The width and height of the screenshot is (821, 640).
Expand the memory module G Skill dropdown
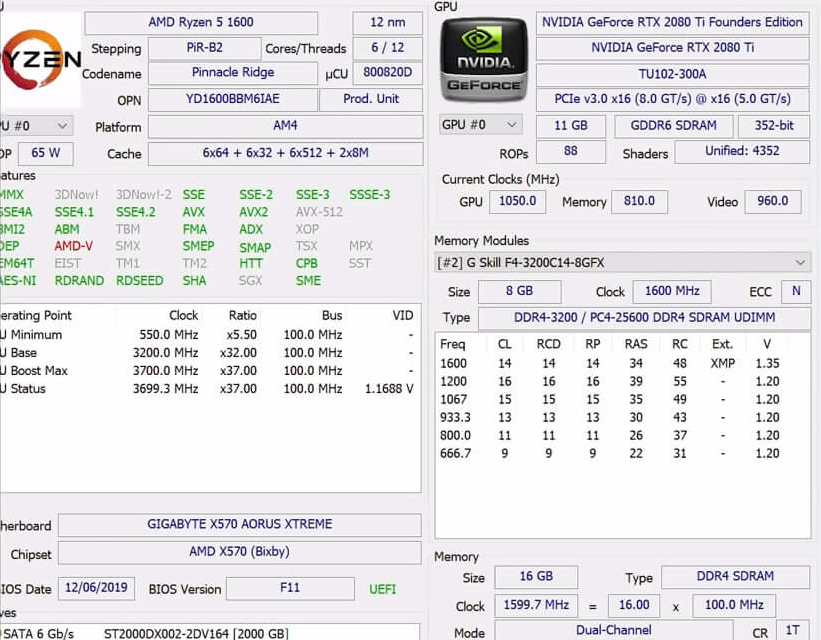(622, 262)
